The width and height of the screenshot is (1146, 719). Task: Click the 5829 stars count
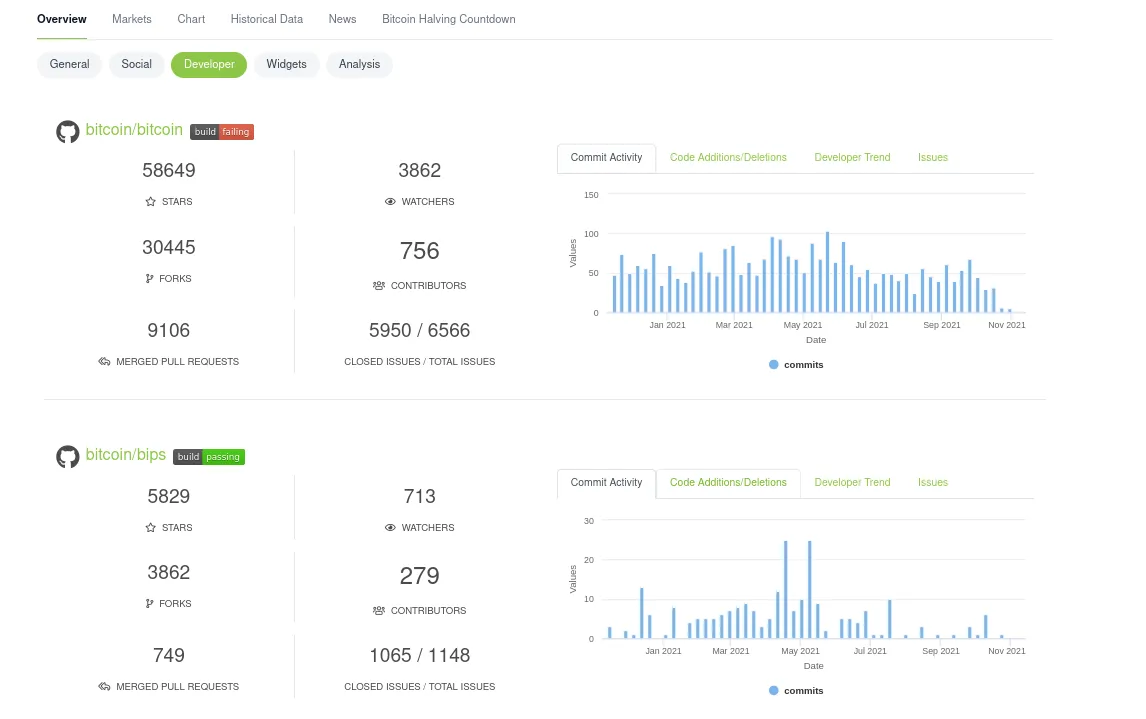tap(169, 496)
